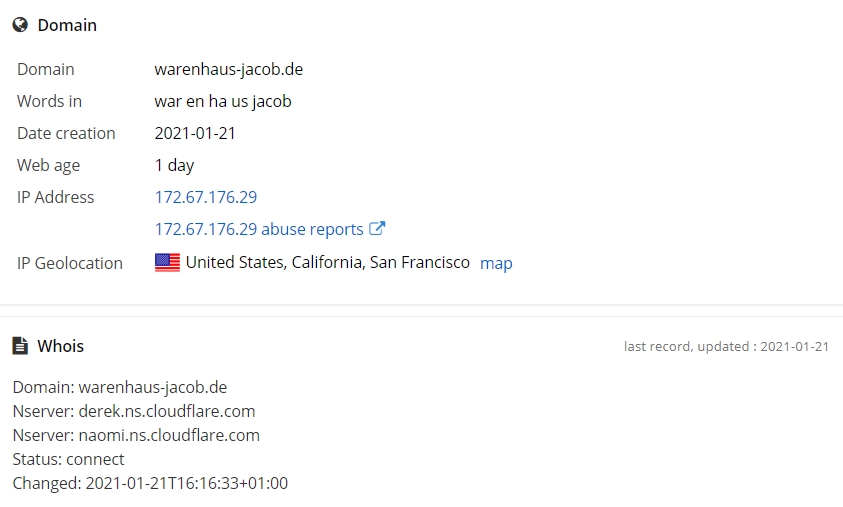Click the Whois section heading

61,346
